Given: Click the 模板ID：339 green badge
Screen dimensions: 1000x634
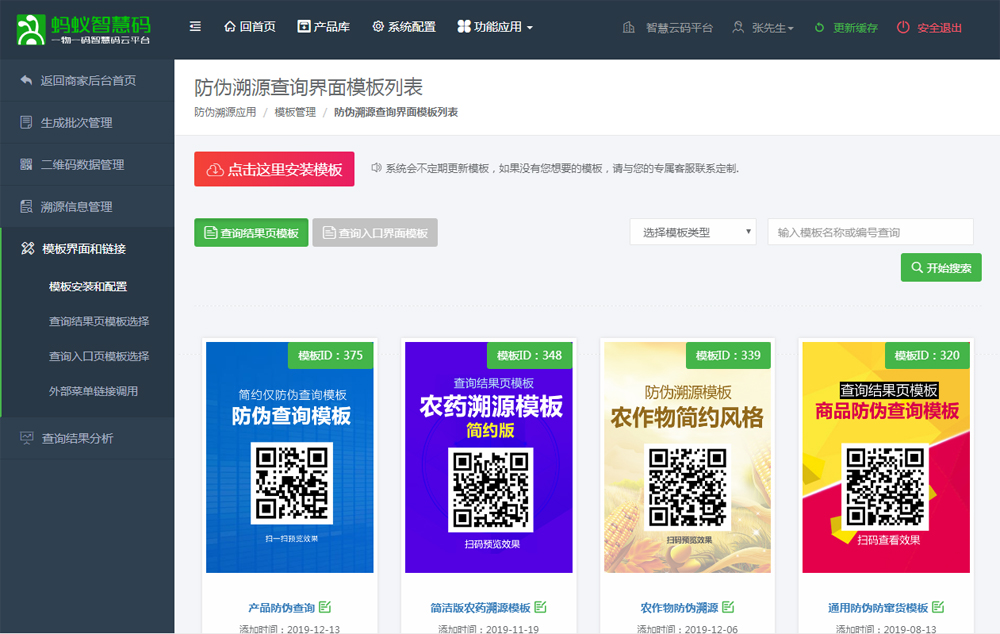Looking at the screenshot, I should (x=728, y=355).
